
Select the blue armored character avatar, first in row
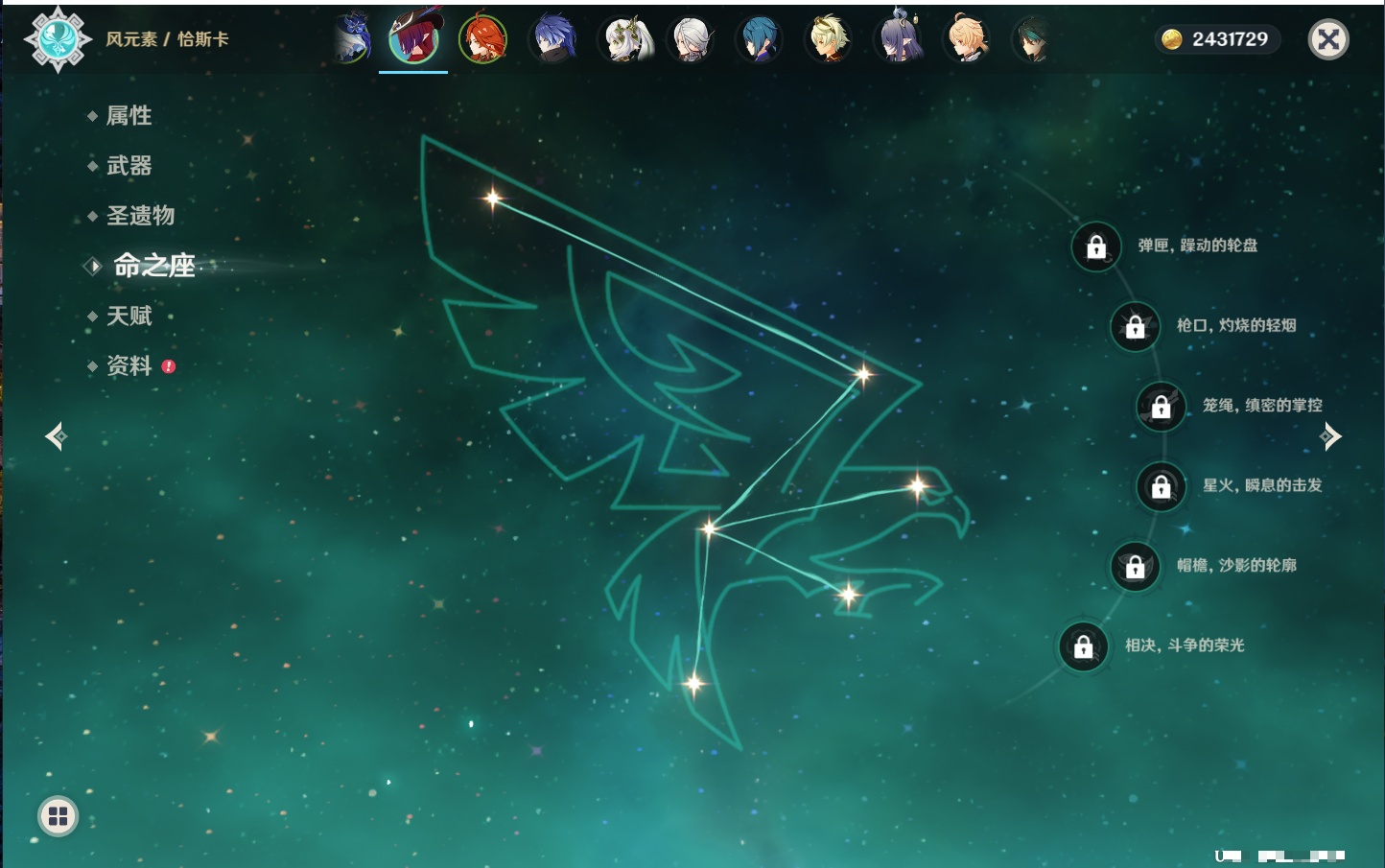point(352,39)
